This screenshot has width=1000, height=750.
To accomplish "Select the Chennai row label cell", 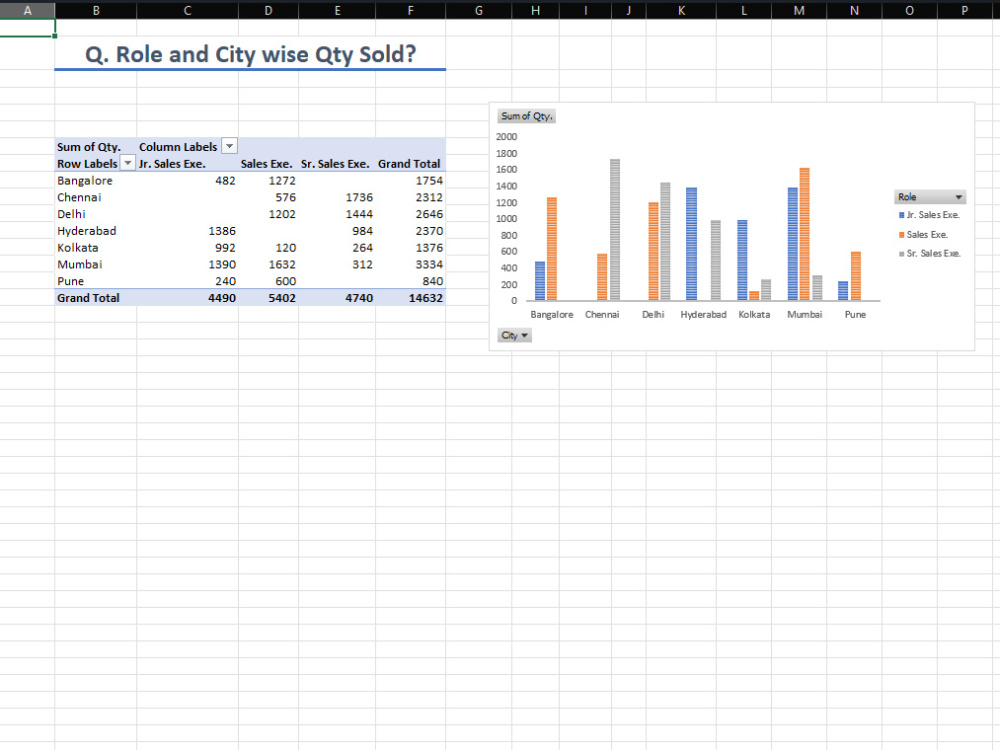I will pos(96,197).
